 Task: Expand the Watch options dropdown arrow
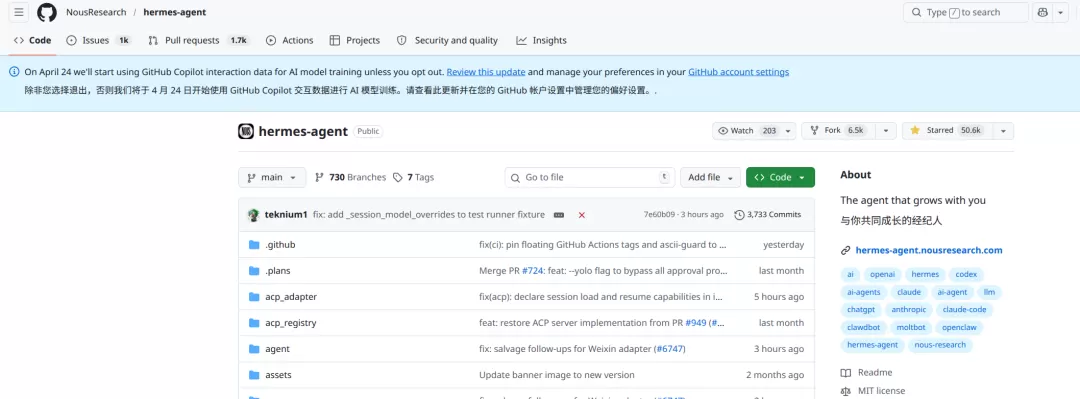click(788, 130)
